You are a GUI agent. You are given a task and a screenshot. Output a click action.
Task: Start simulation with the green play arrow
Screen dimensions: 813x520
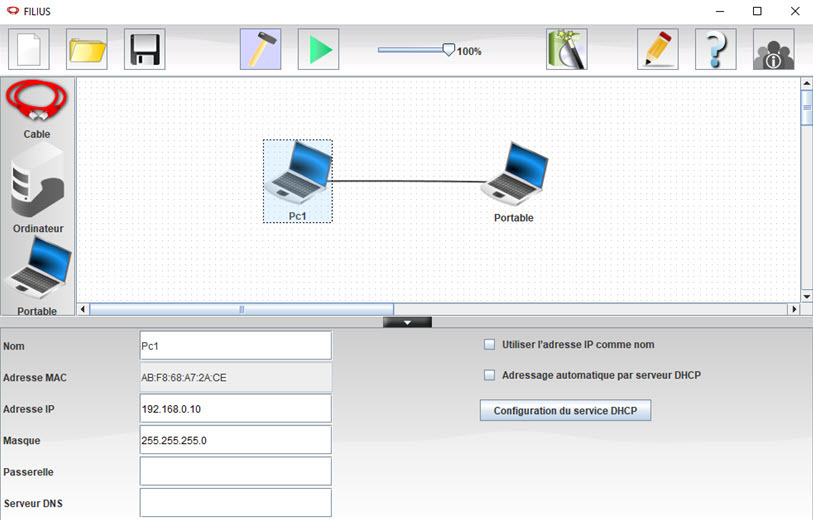(x=318, y=49)
